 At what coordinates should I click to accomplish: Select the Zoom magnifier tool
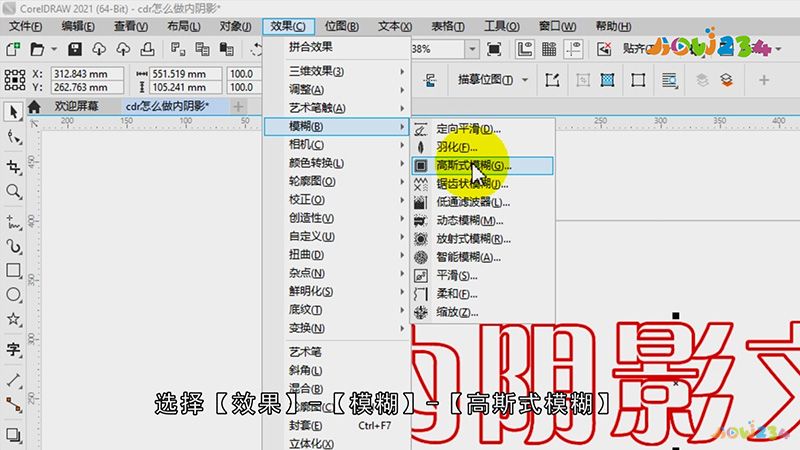tap(13, 192)
